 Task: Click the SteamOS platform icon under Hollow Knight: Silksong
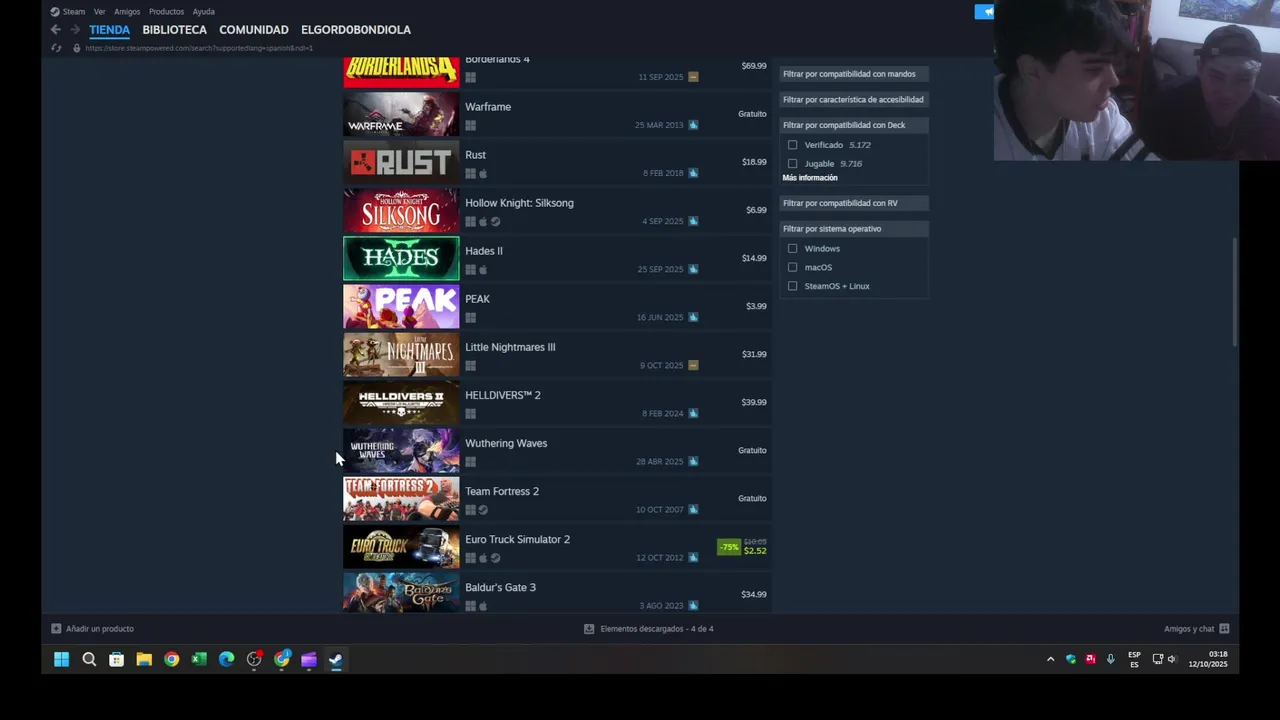tap(495, 222)
